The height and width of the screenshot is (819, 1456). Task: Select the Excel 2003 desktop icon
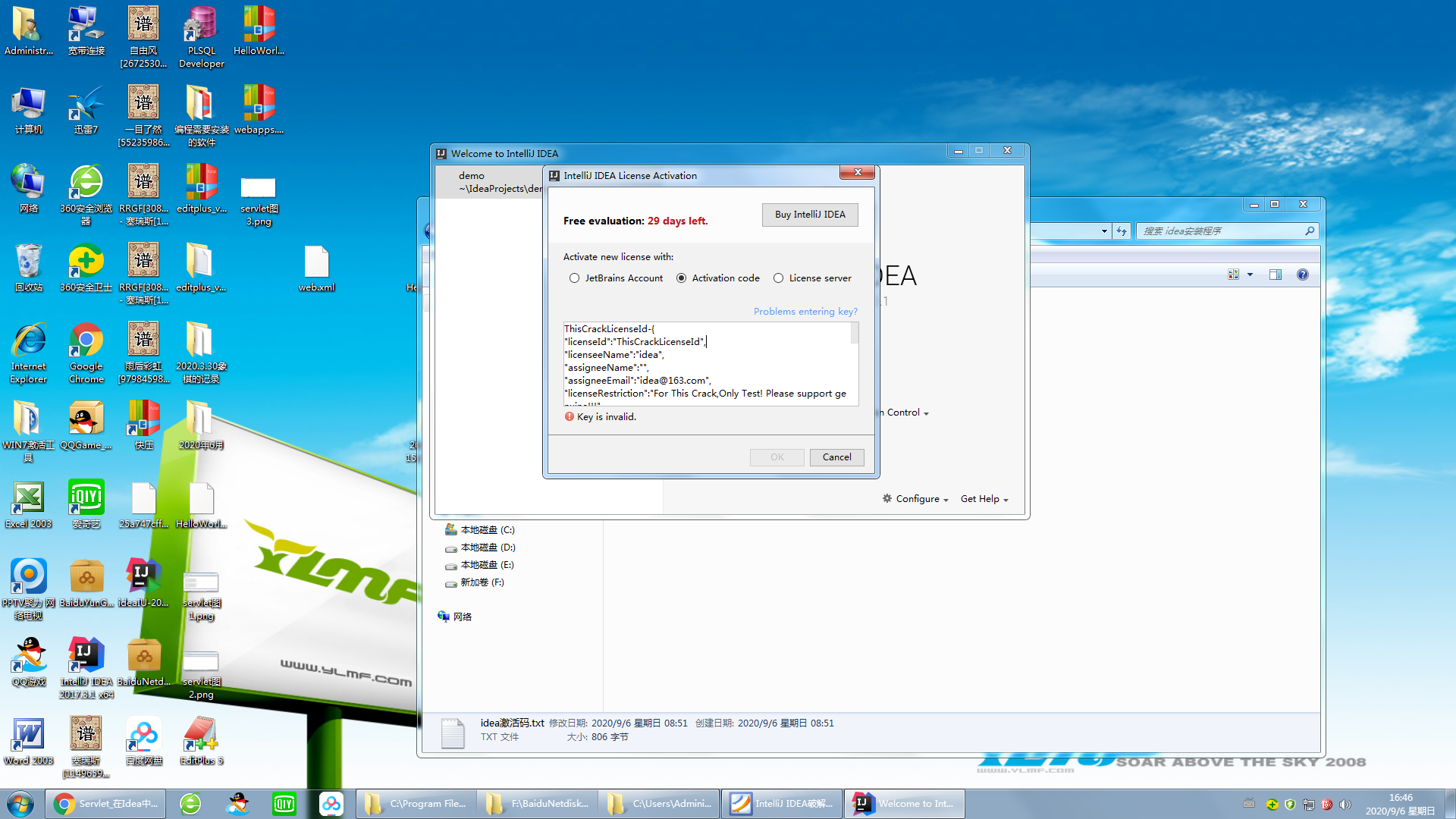29,504
